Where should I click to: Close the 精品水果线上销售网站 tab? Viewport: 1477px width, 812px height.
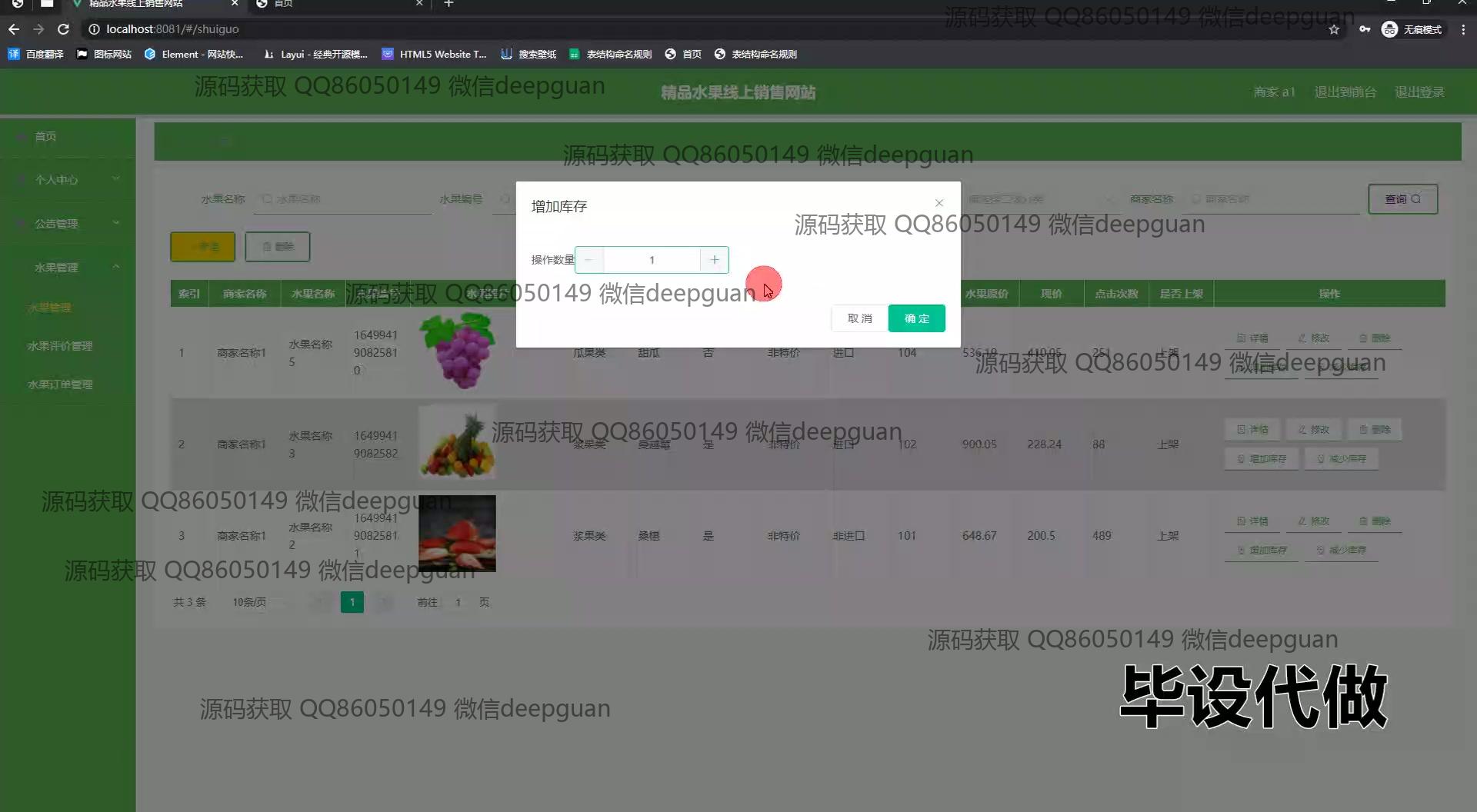click(235, 4)
